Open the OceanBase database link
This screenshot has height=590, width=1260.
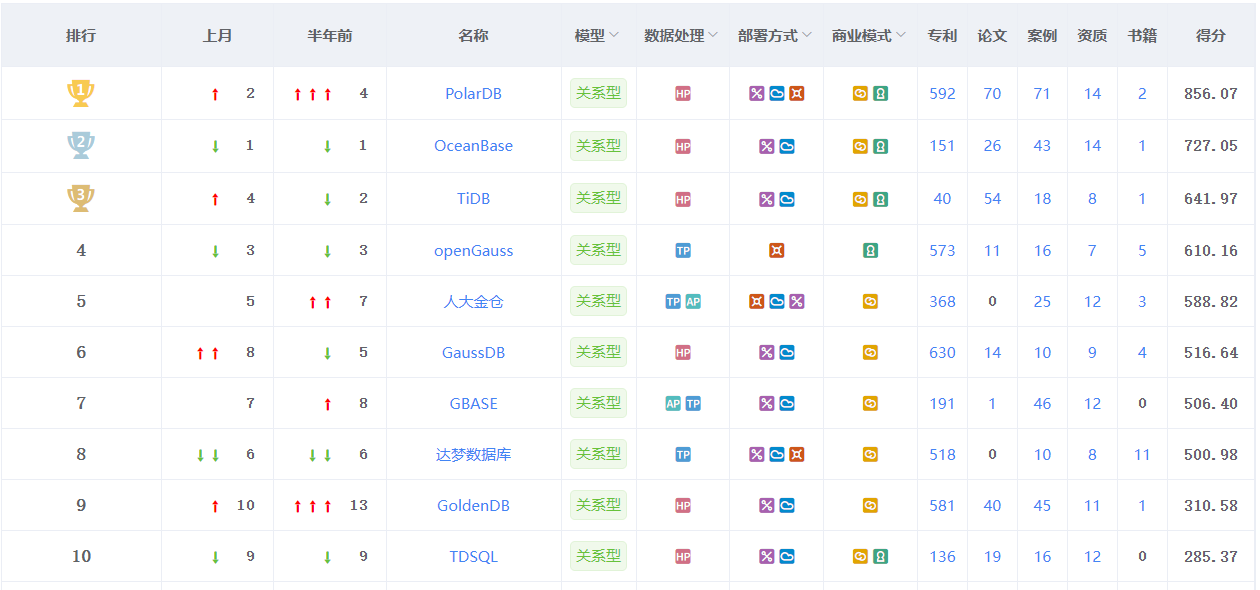point(473,146)
